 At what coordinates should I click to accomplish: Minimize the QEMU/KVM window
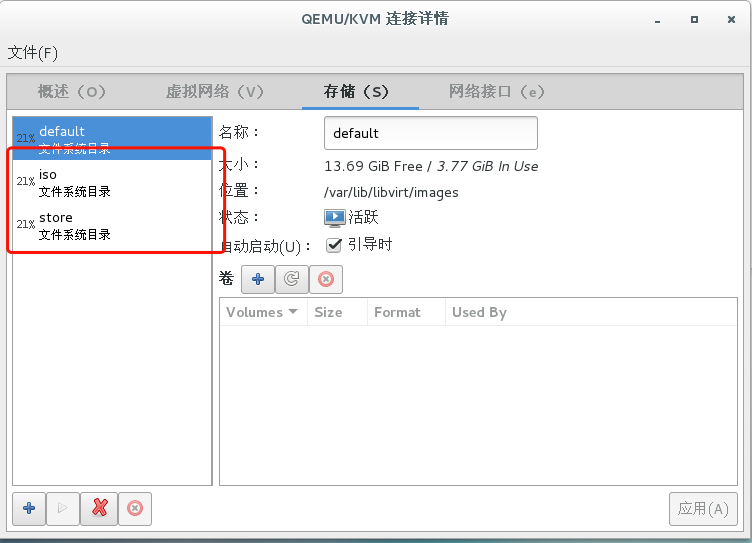coord(658,20)
